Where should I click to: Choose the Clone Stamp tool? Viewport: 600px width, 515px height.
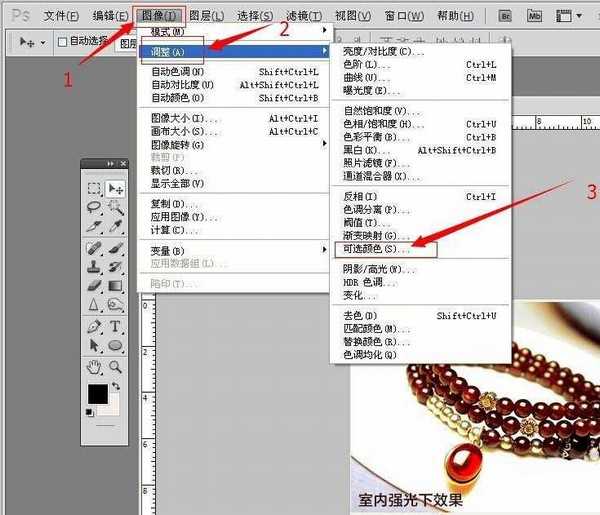[94, 266]
